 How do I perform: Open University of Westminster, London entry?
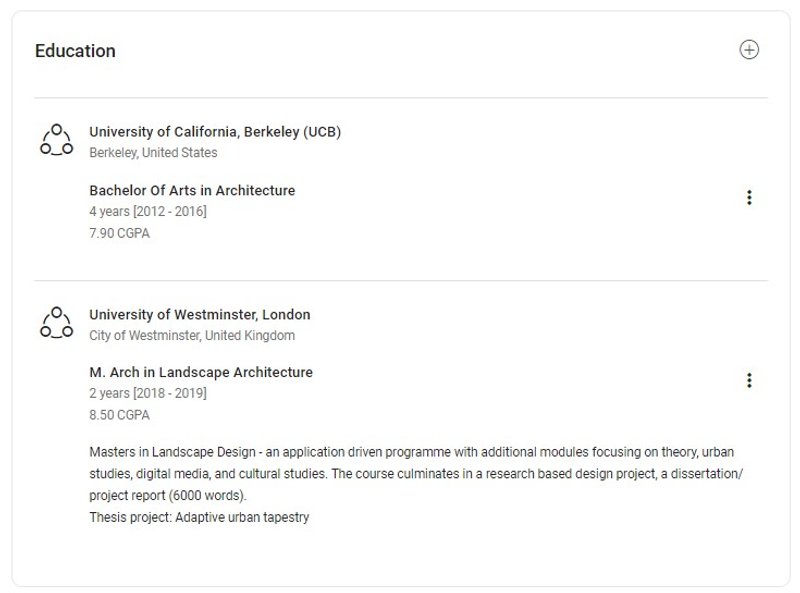tap(200, 314)
